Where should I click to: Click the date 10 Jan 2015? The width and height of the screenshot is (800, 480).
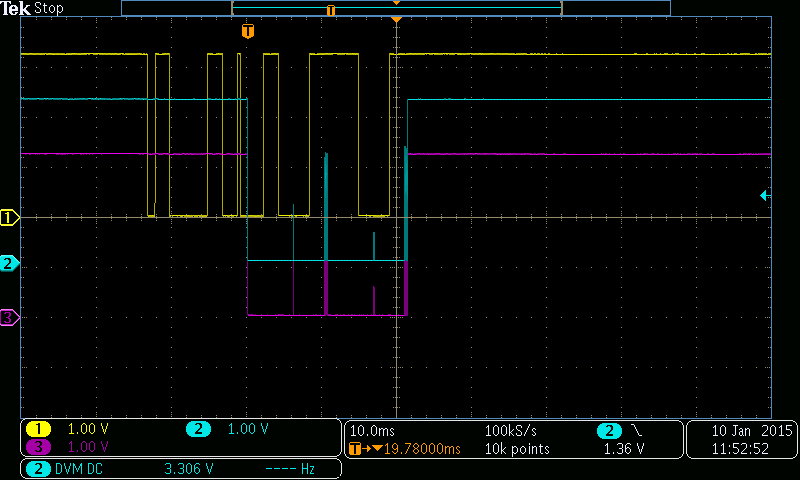tap(752, 431)
